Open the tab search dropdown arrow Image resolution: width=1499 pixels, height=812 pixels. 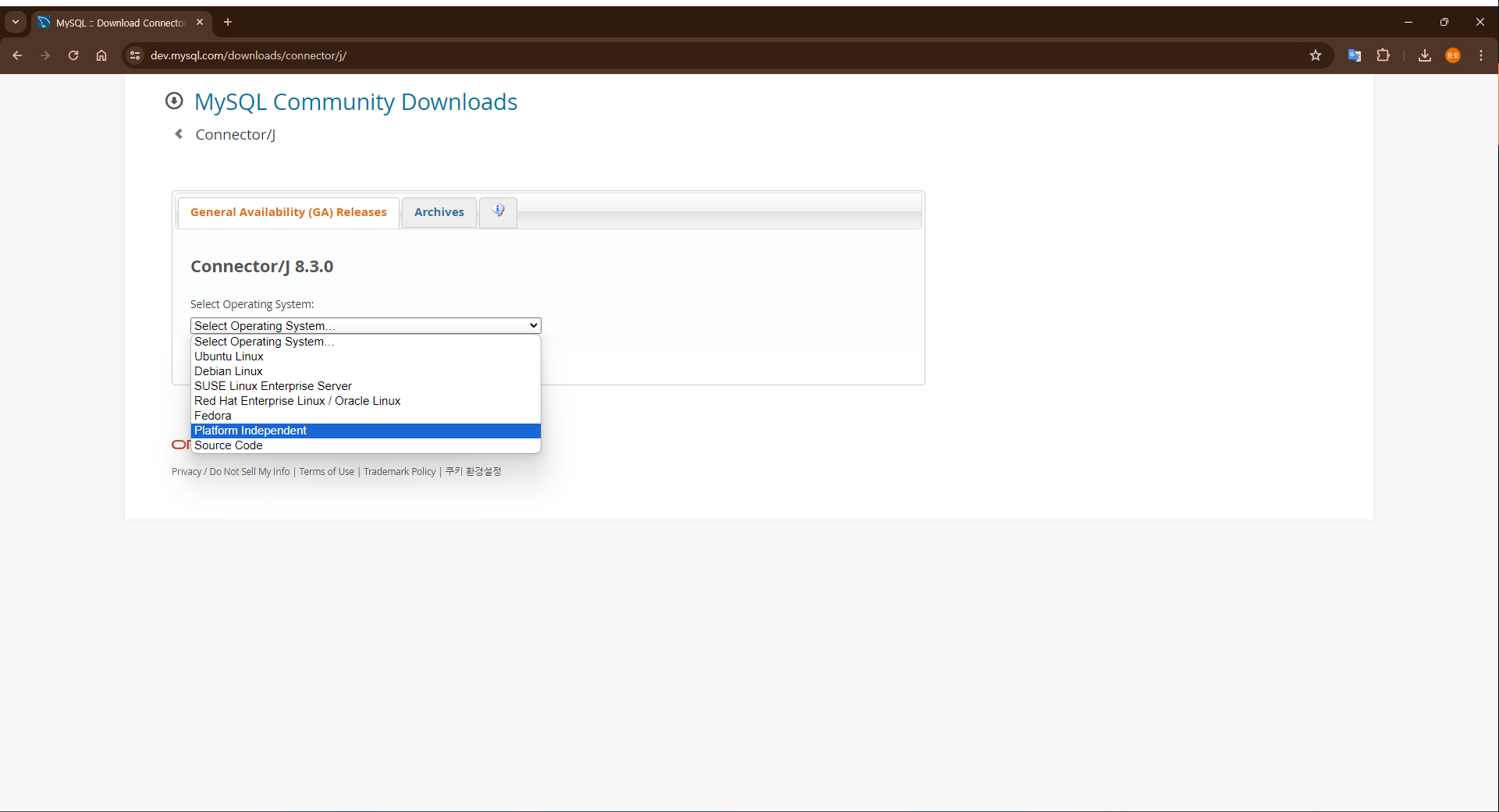(16, 22)
